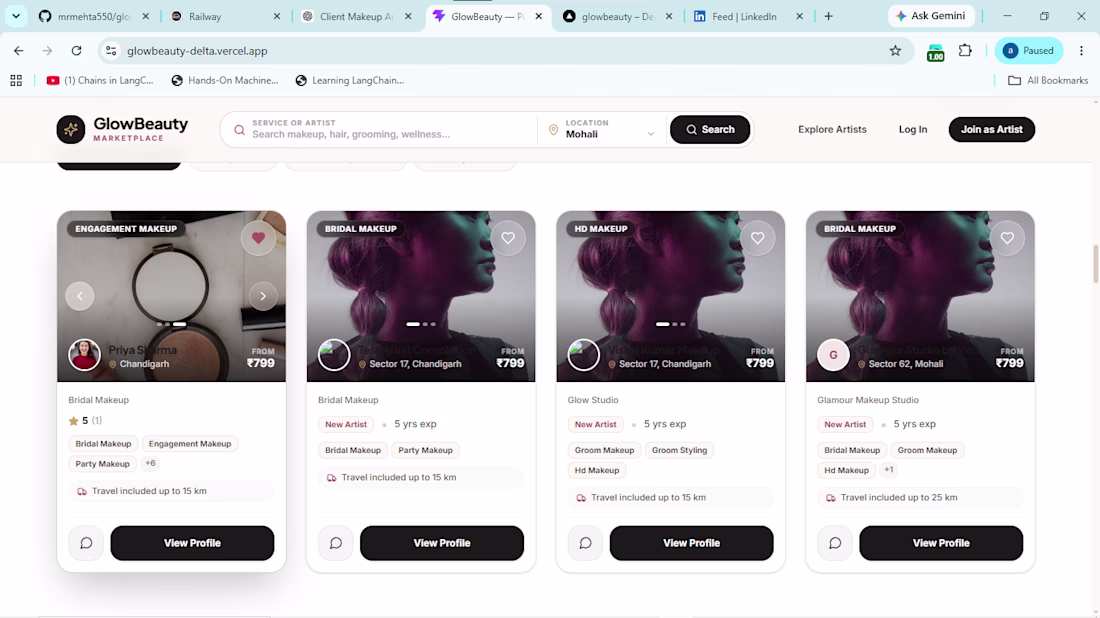
Task: Click the black Search button
Action: click(710, 129)
